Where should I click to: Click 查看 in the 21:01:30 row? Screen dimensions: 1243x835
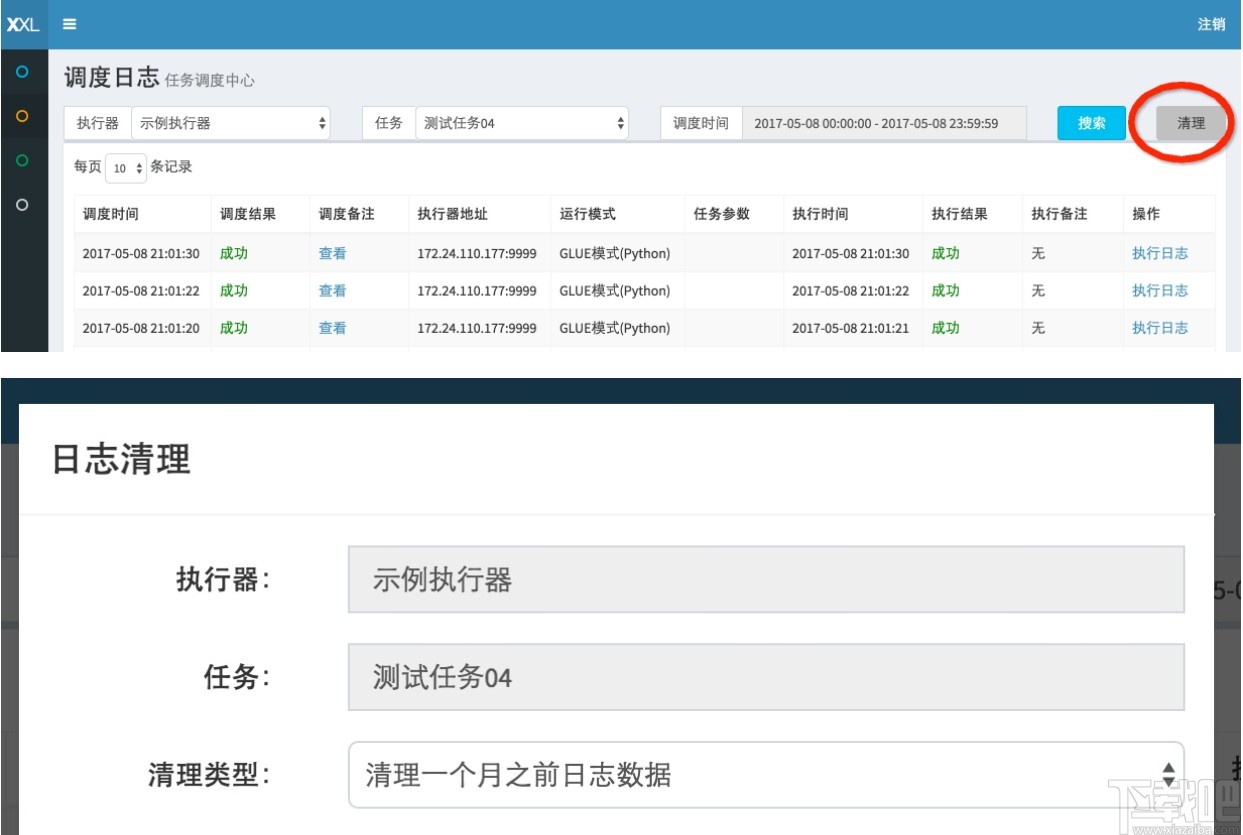[333, 253]
